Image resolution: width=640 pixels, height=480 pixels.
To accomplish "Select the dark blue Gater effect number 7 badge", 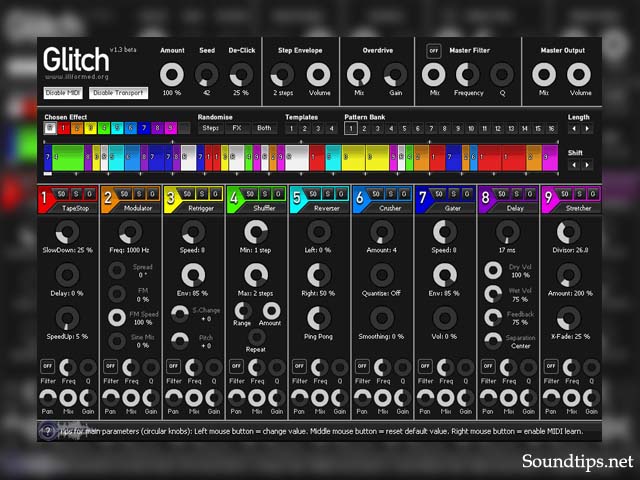I will pyautogui.click(x=422, y=198).
